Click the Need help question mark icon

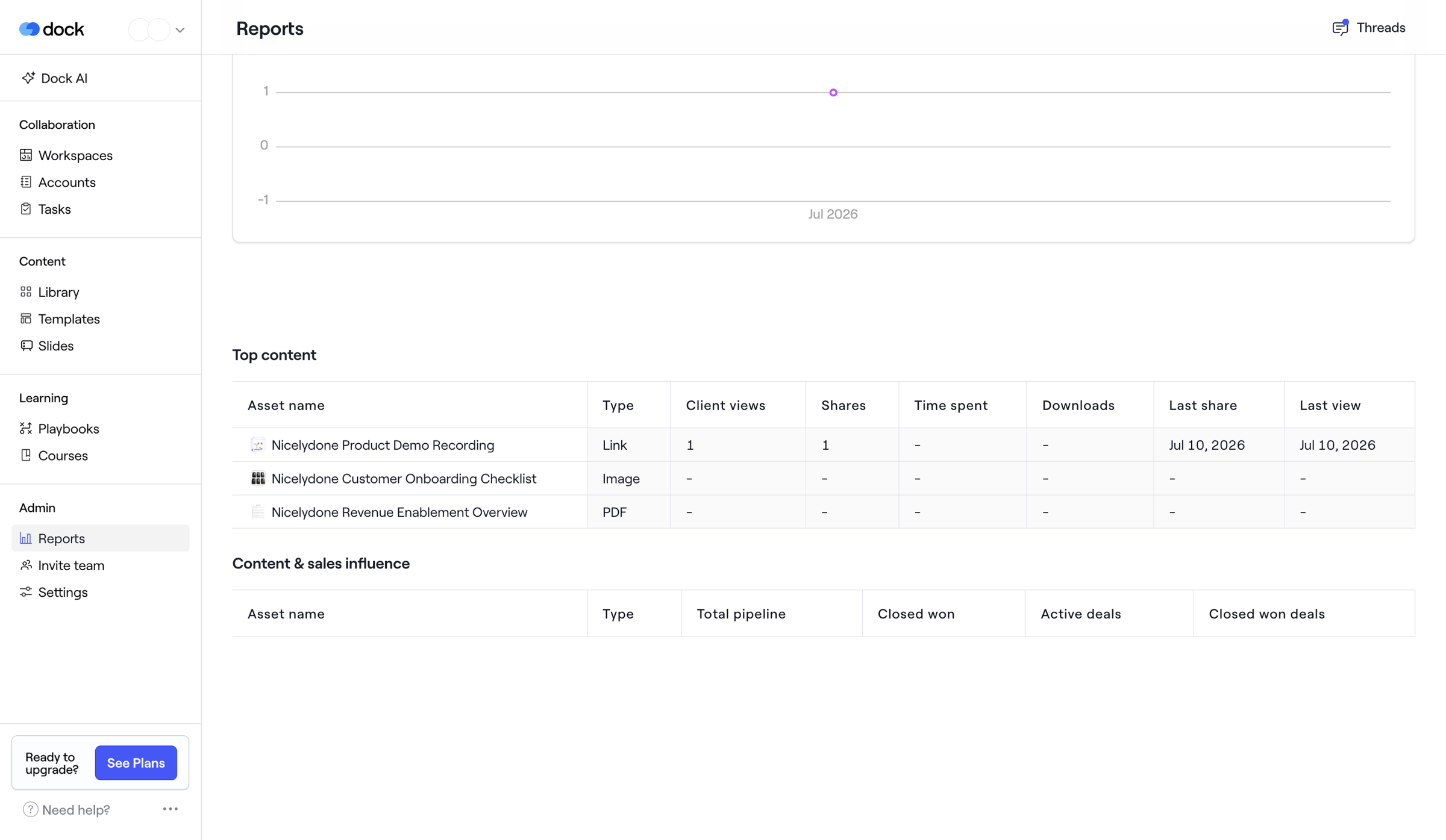click(30, 809)
